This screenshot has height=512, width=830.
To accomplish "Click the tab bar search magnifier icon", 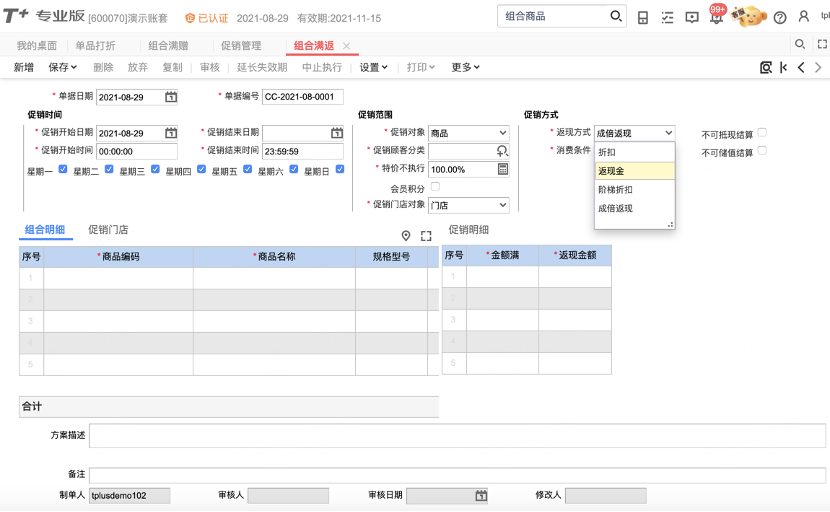I will coord(800,44).
